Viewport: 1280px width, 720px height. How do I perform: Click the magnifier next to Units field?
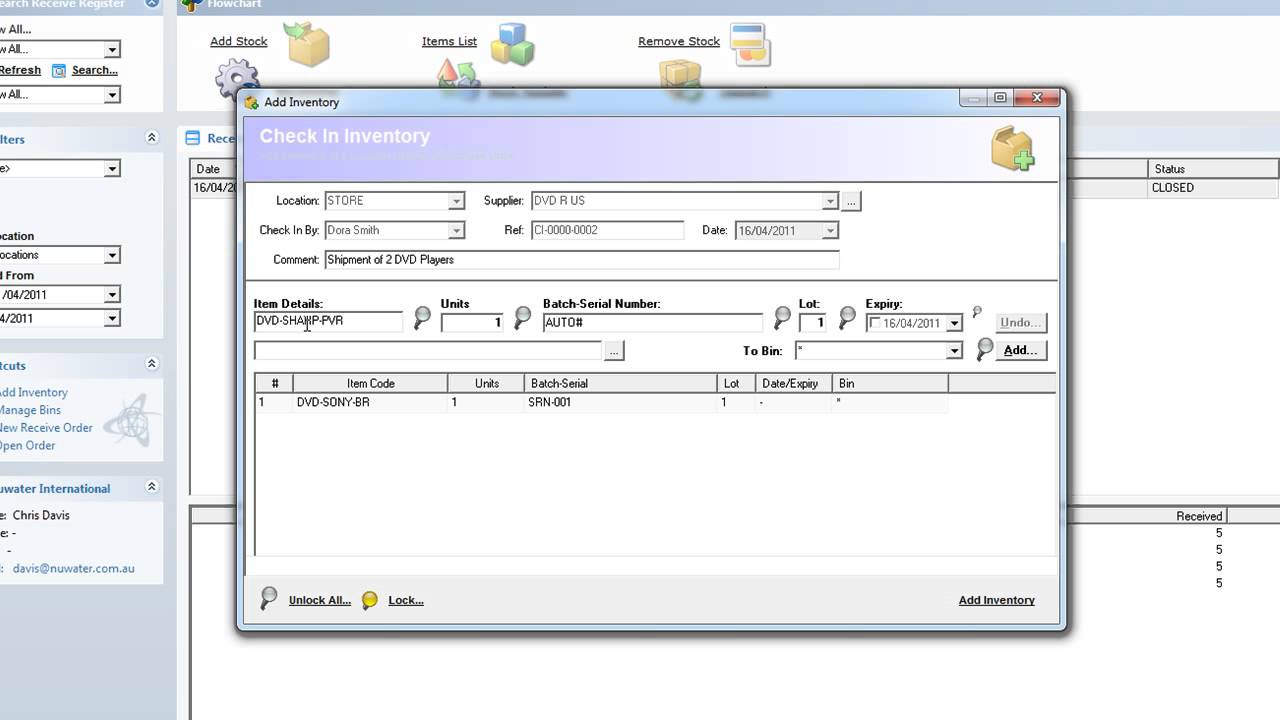(522, 319)
